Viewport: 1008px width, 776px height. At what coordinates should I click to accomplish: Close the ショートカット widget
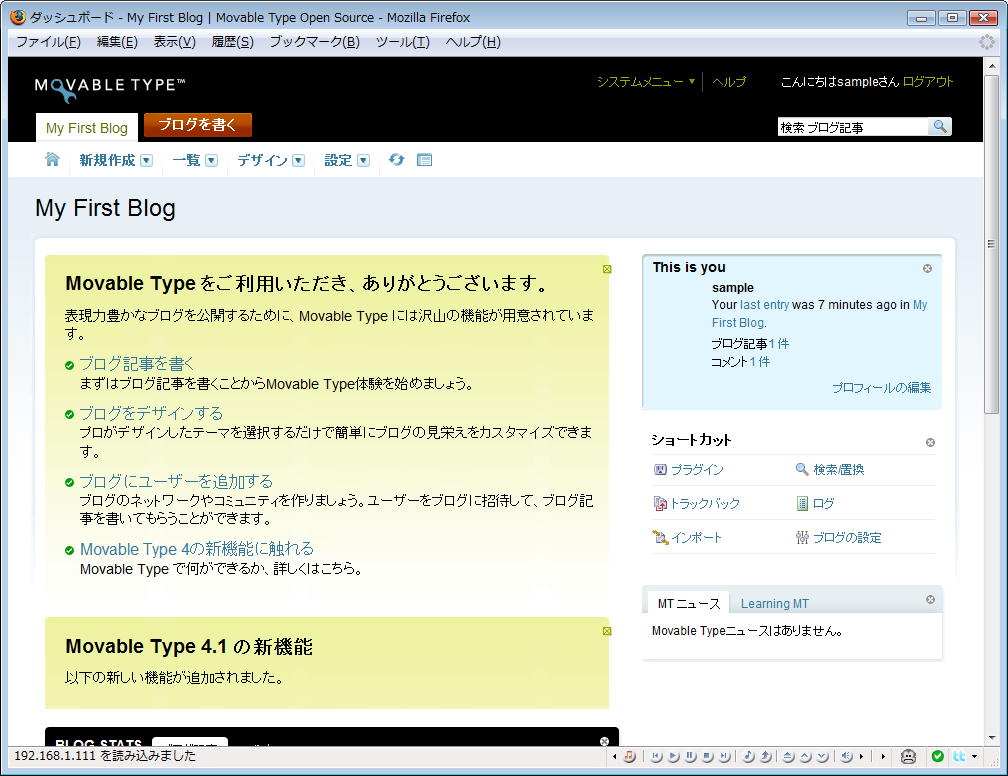[x=930, y=442]
